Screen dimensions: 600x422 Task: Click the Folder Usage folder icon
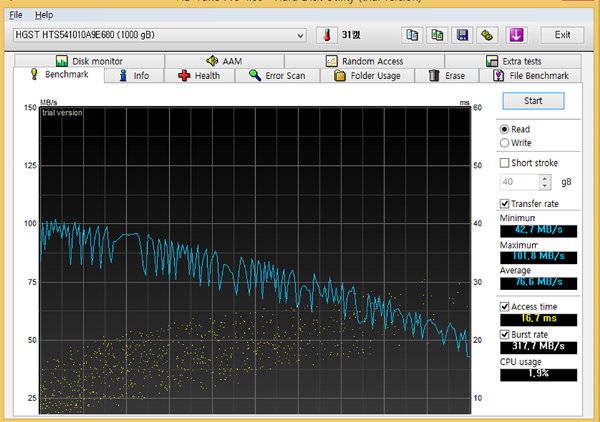340,76
